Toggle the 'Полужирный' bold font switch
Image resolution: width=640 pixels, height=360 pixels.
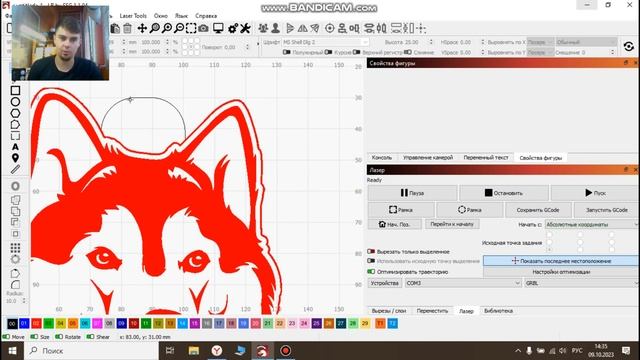[x=287, y=52]
